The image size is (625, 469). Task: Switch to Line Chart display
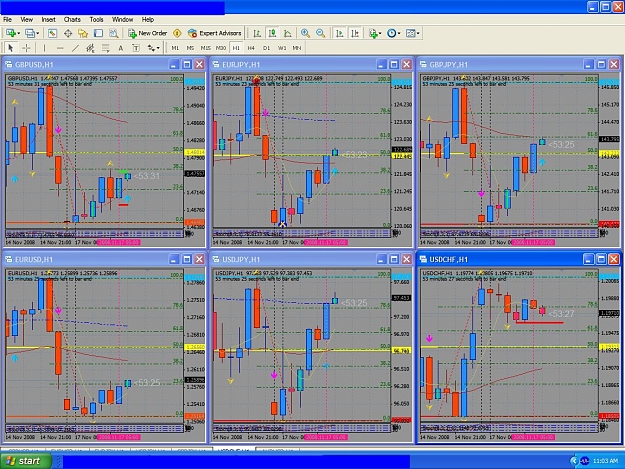coord(287,33)
